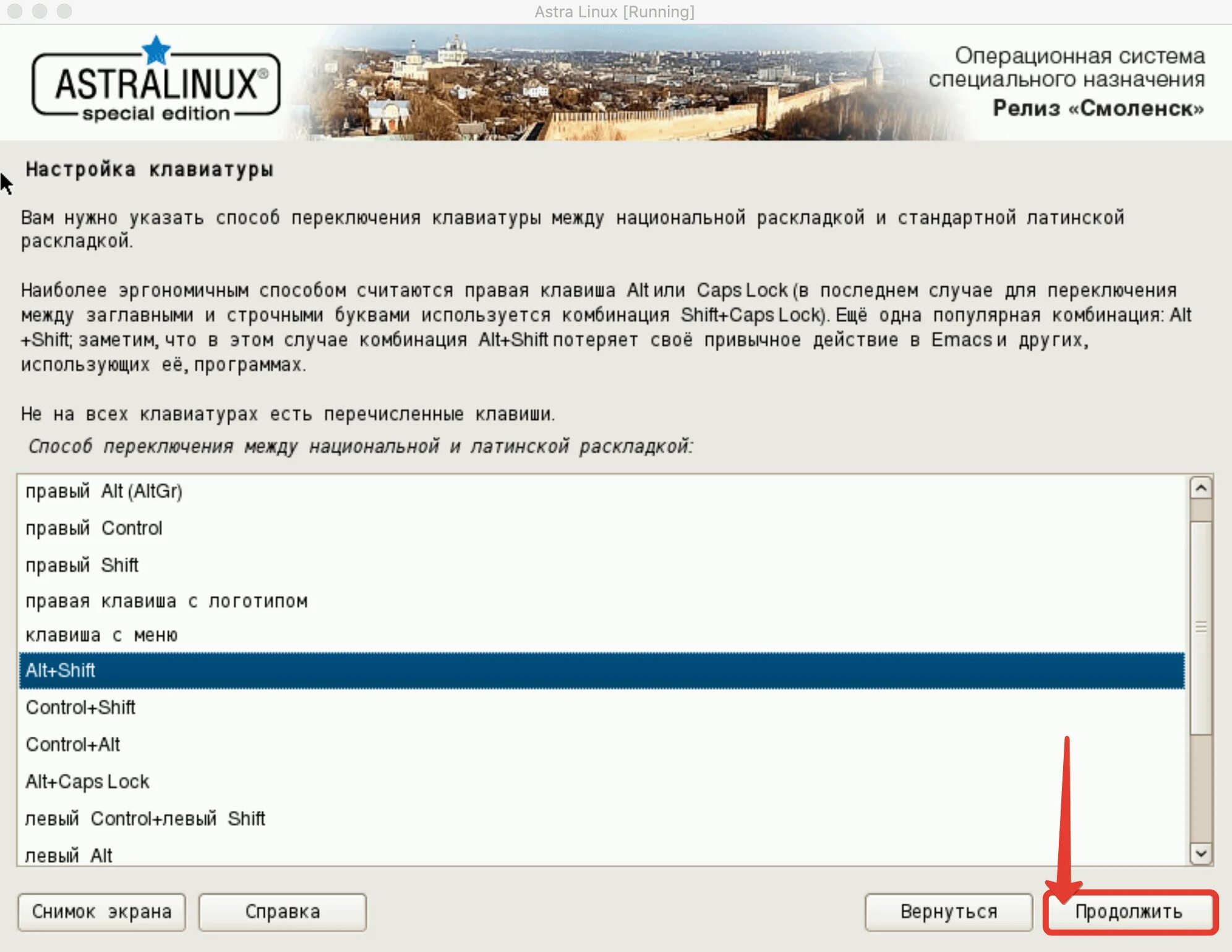Choose 'клавиша с меню' entry
This screenshot has height=952, width=1232.
pos(601,635)
